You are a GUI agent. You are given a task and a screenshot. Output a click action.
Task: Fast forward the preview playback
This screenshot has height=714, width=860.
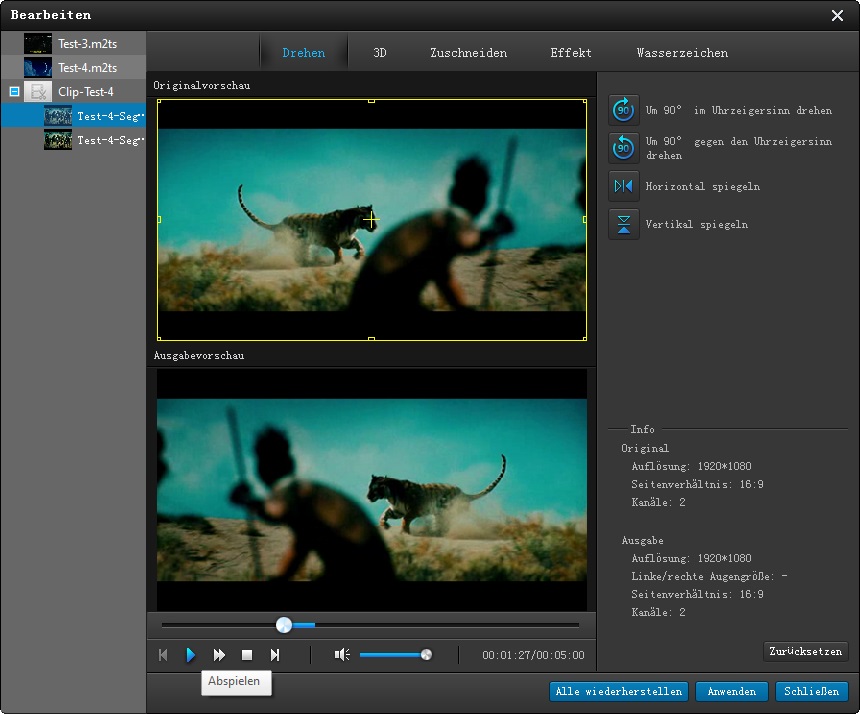click(x=219, y=655)
